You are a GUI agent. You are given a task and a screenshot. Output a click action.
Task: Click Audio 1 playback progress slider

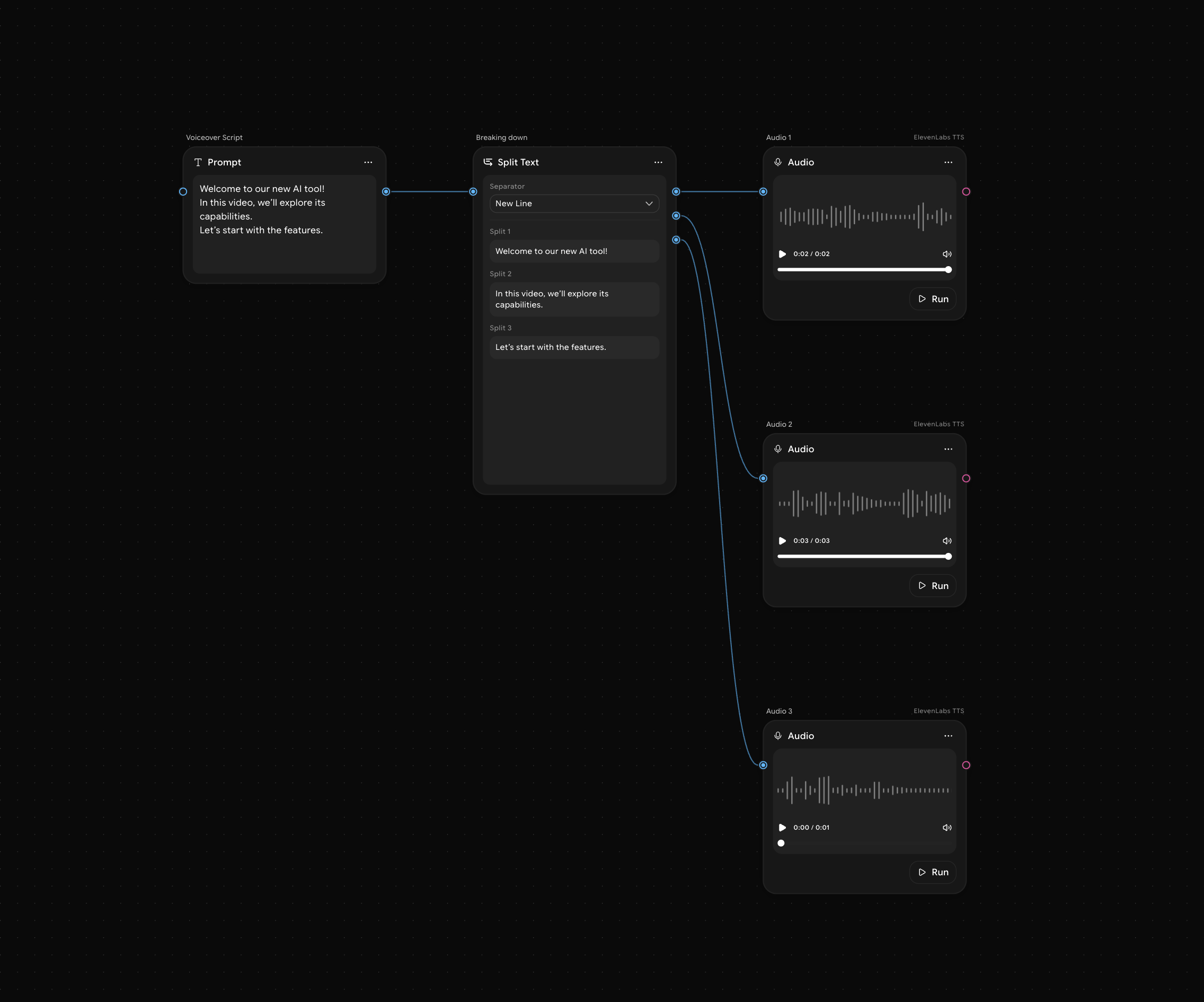pos(863,269)
